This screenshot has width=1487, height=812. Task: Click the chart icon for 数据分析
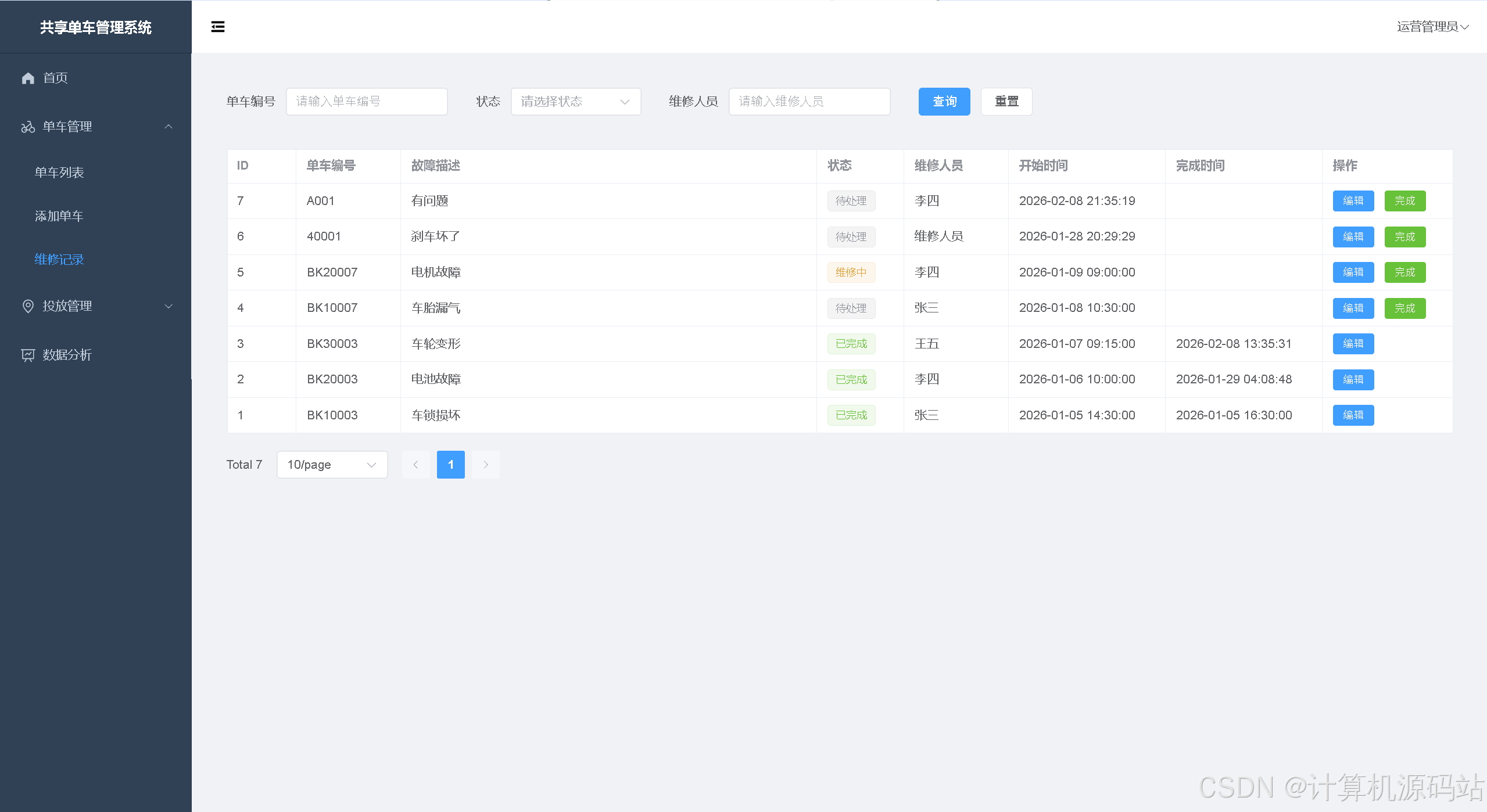pos(28,355)
